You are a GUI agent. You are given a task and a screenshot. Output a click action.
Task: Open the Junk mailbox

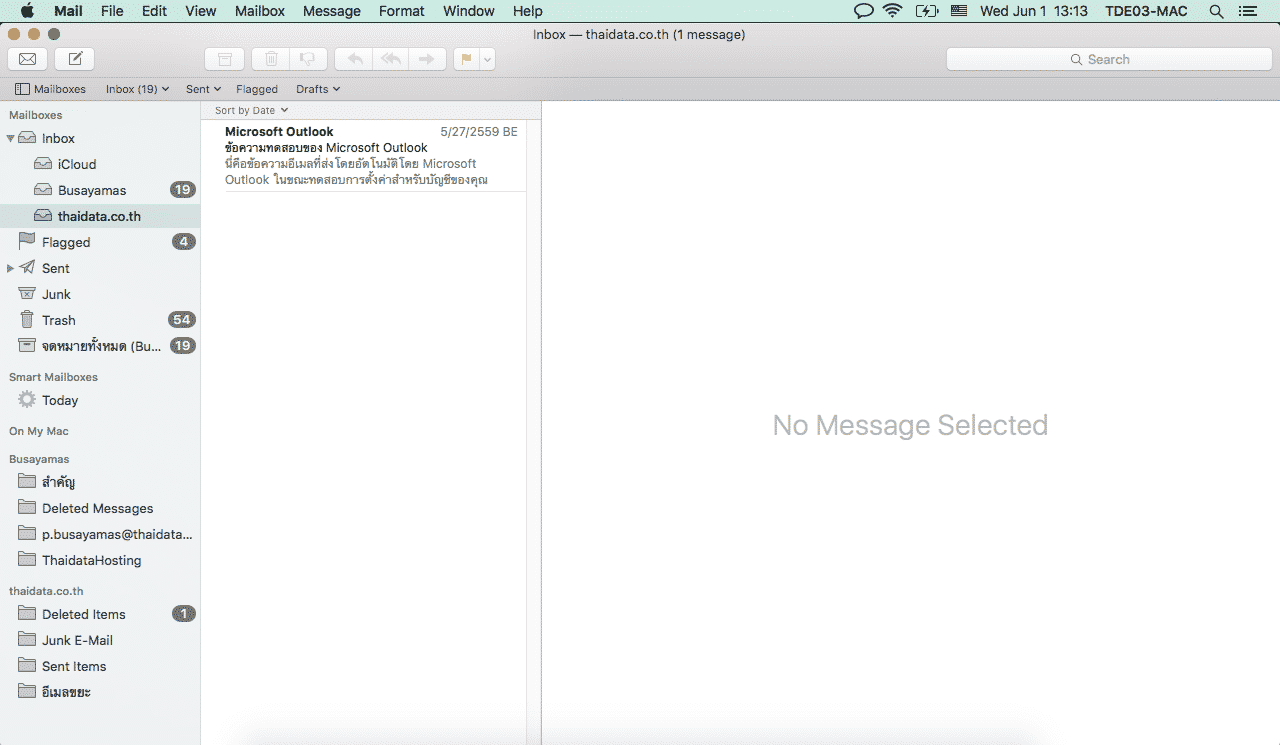tap(100, 294)
